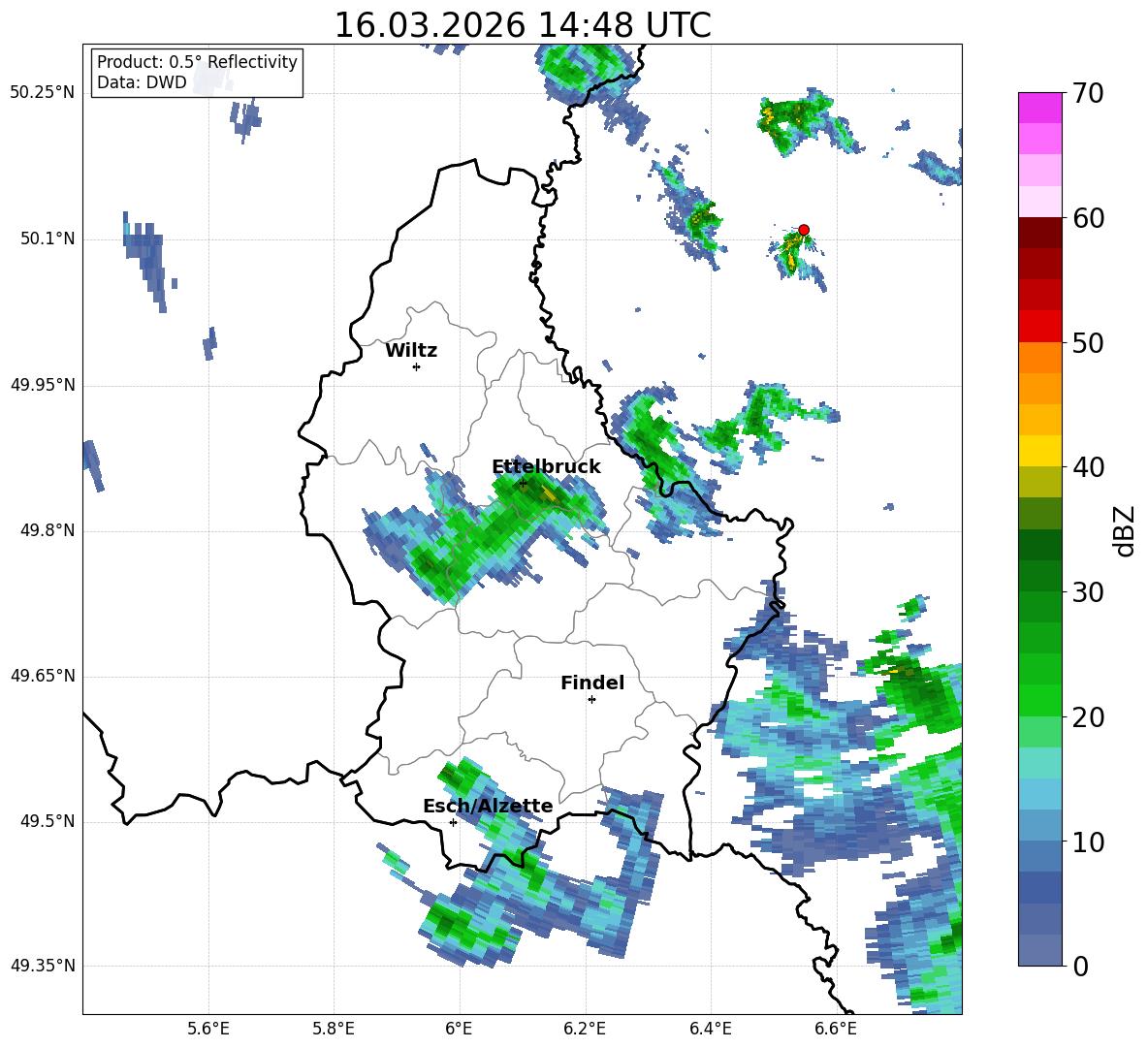The image size is (1148, 1048).
Task: Click the title 16.03.2026 14:48 UTC
Action: 523,25
